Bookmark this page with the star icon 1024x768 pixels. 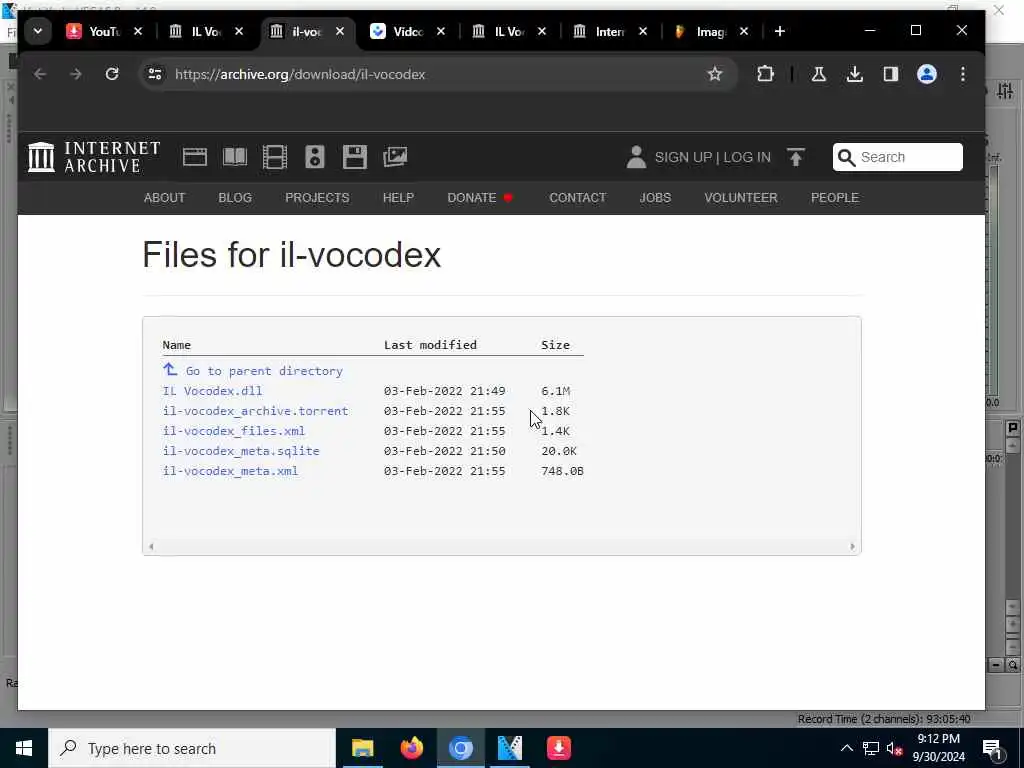(x=714, y=74)
